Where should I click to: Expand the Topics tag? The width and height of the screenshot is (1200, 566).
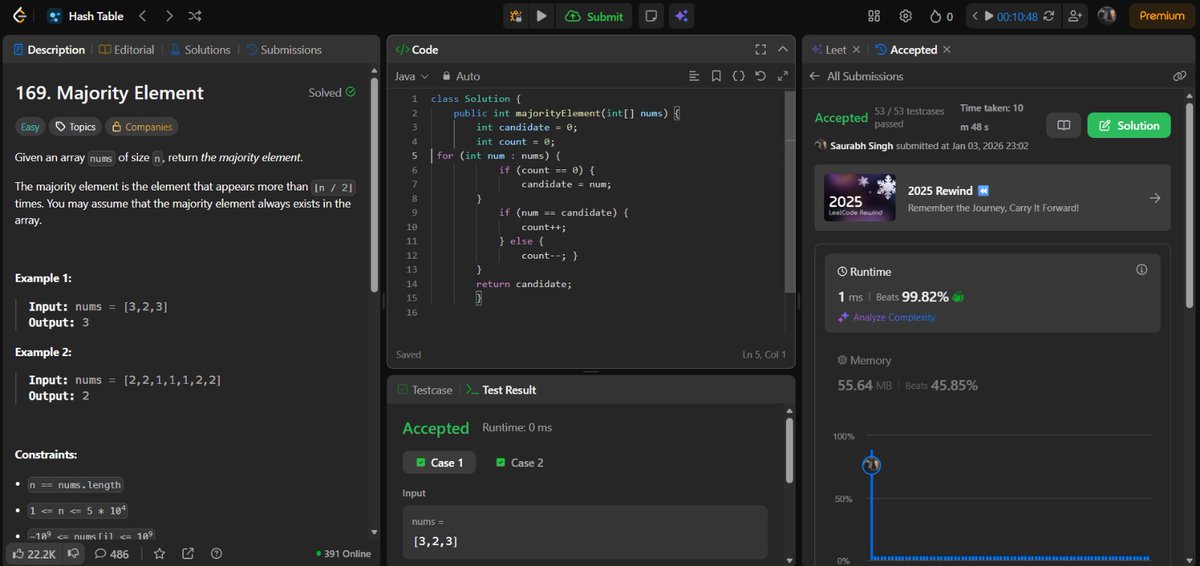click(x=75, y=127)
